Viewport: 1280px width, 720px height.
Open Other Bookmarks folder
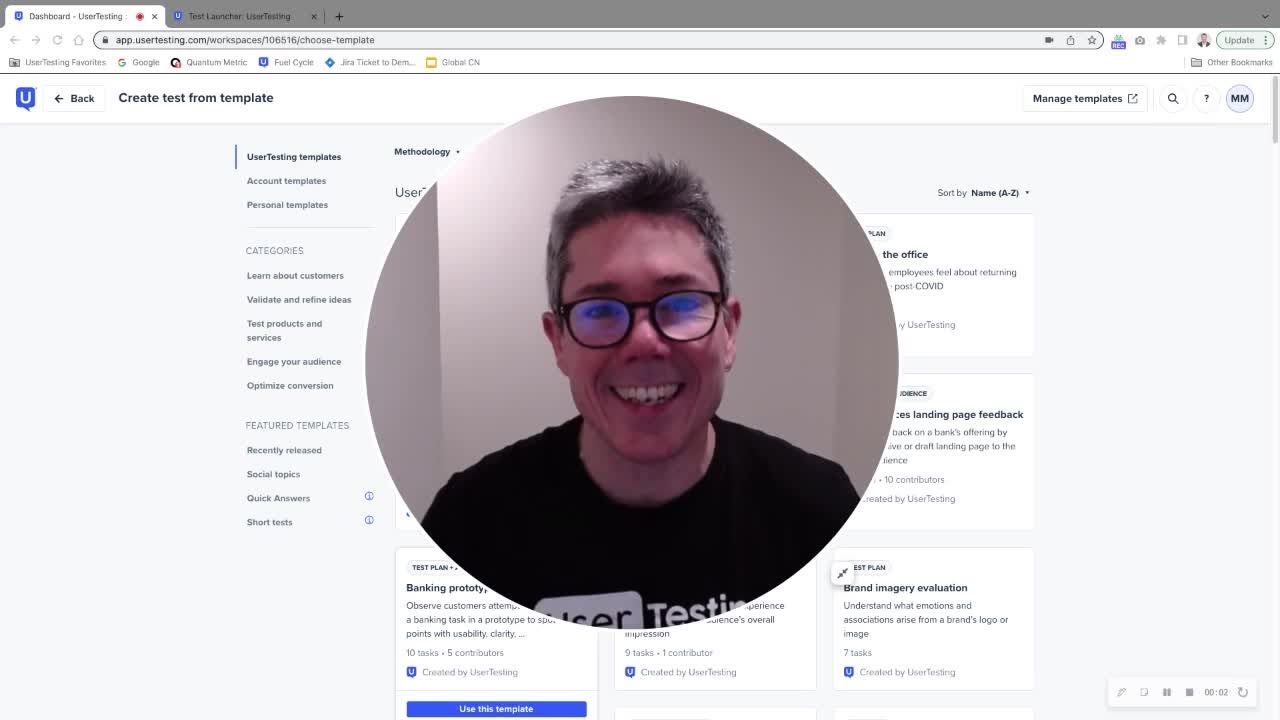(x=1232, y=62)
